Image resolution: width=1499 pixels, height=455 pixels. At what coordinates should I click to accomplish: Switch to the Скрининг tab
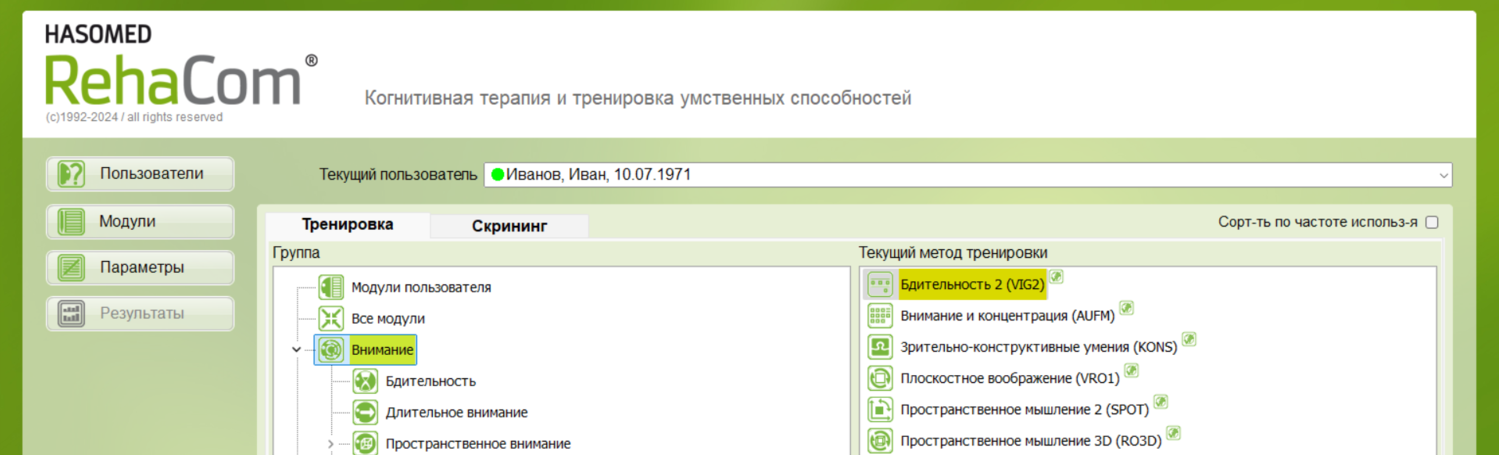pos(509,226)
